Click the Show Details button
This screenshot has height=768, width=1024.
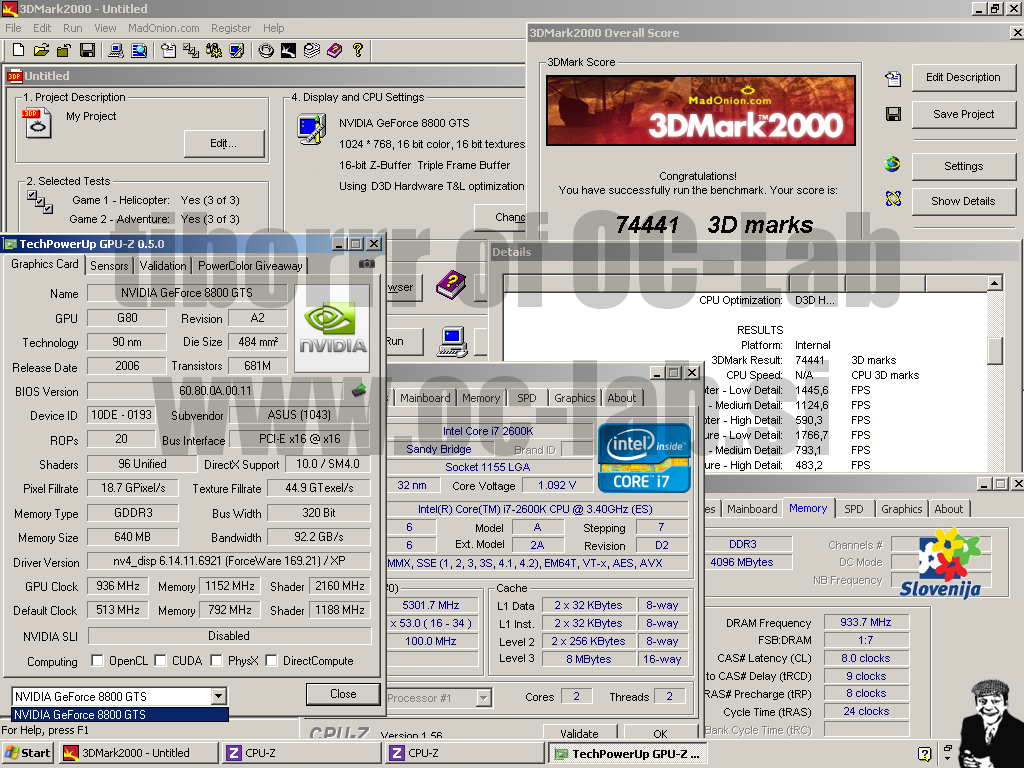click(x=963, y=201)
